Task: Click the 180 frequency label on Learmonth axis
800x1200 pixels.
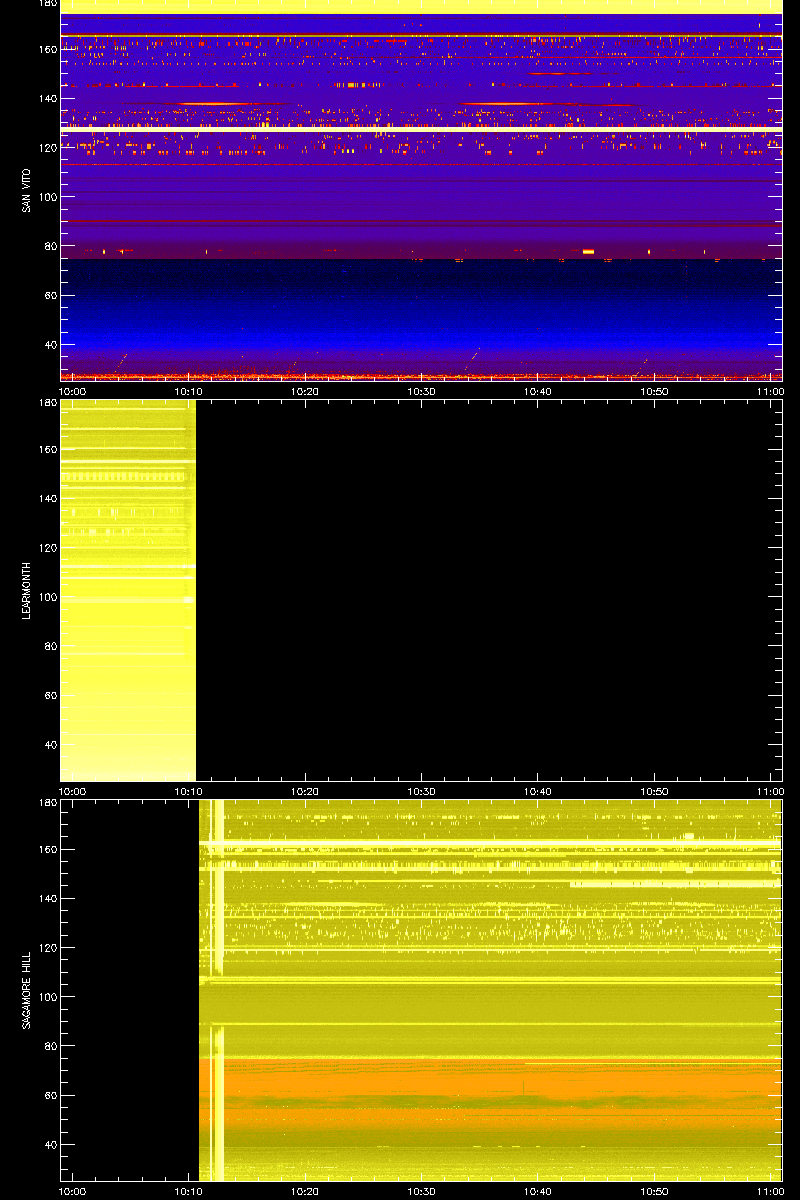Action: click(x=46, y=403)
